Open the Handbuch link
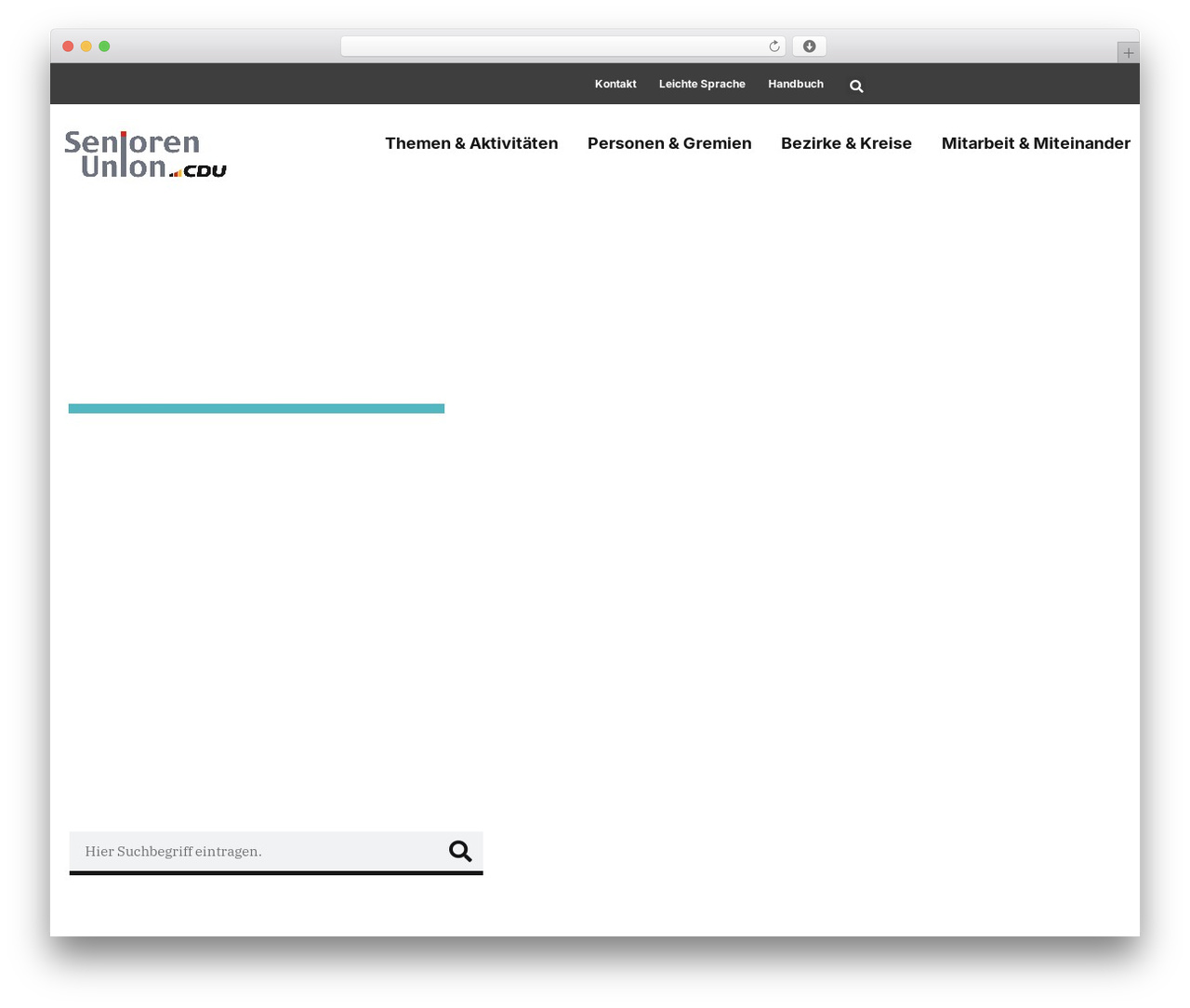This screenshot has height=1008, width=1190. click(796, 84)
